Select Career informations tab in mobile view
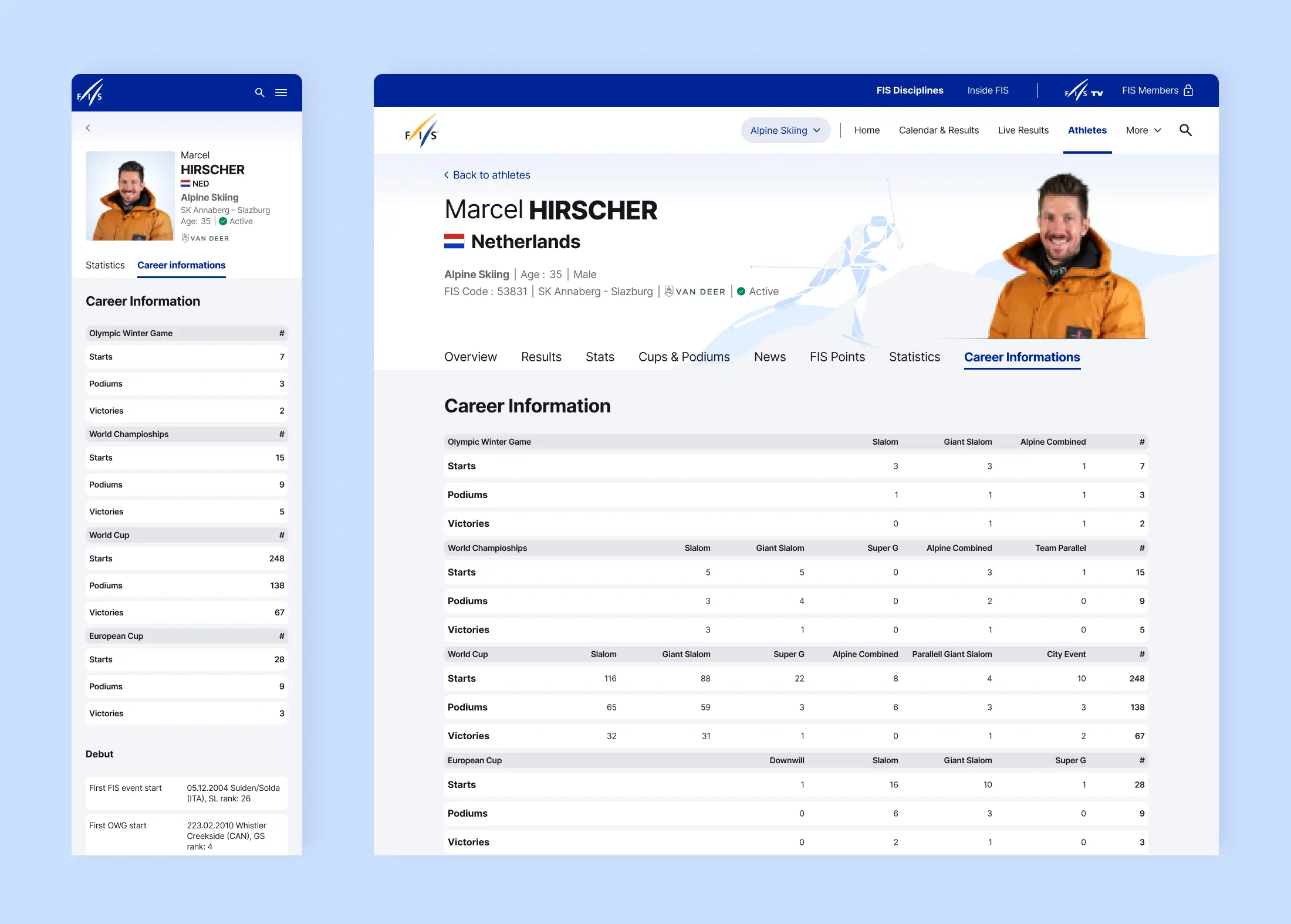This screenshot has height=924, width=1291. (181, 265)
